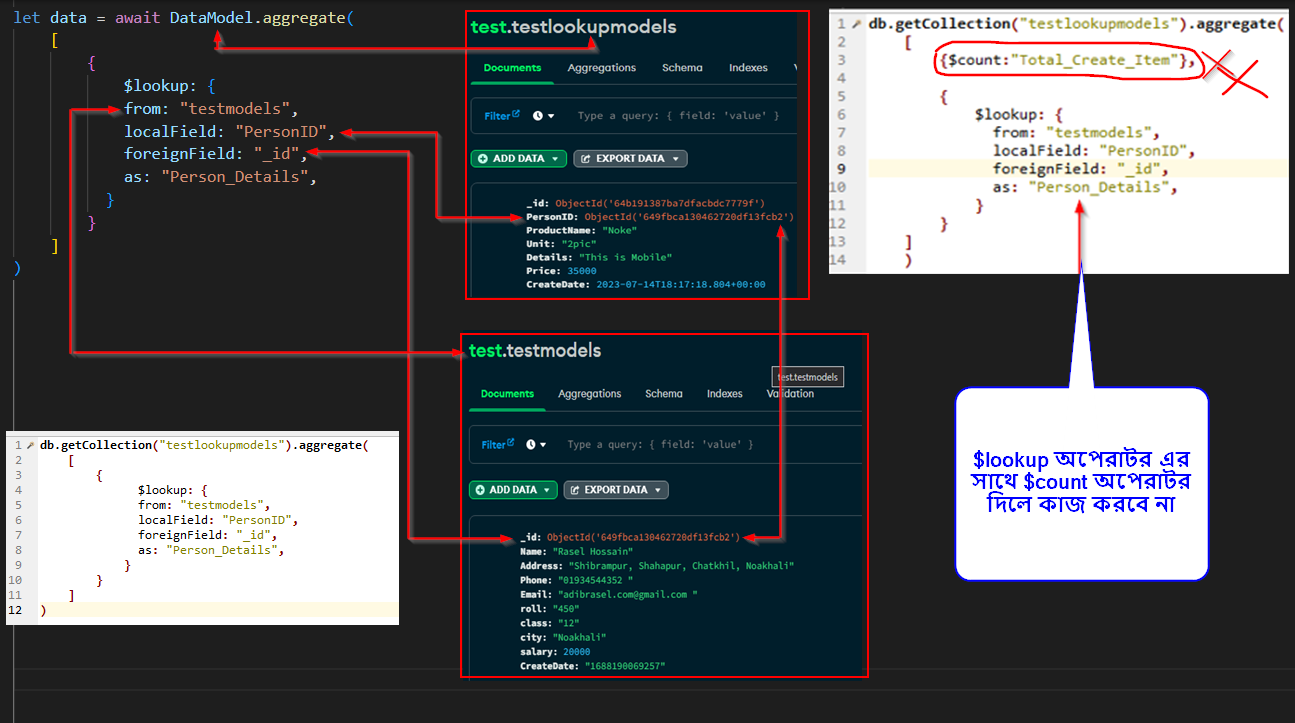Open the Schema tab in testmodels panel

point(663,394)
